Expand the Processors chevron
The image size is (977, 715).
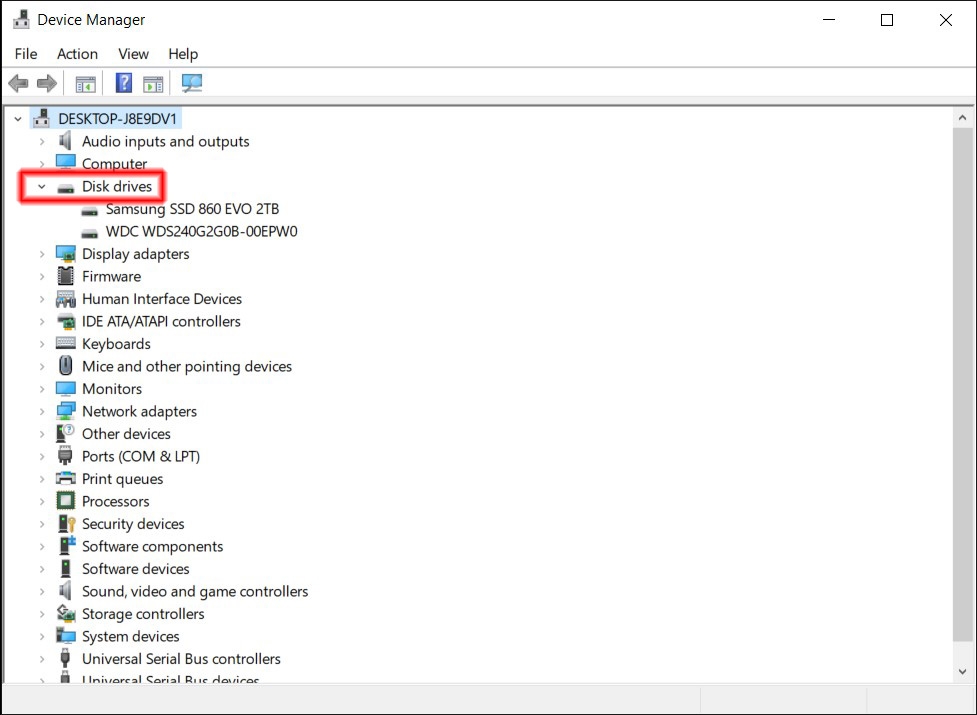tap(42, 501)
